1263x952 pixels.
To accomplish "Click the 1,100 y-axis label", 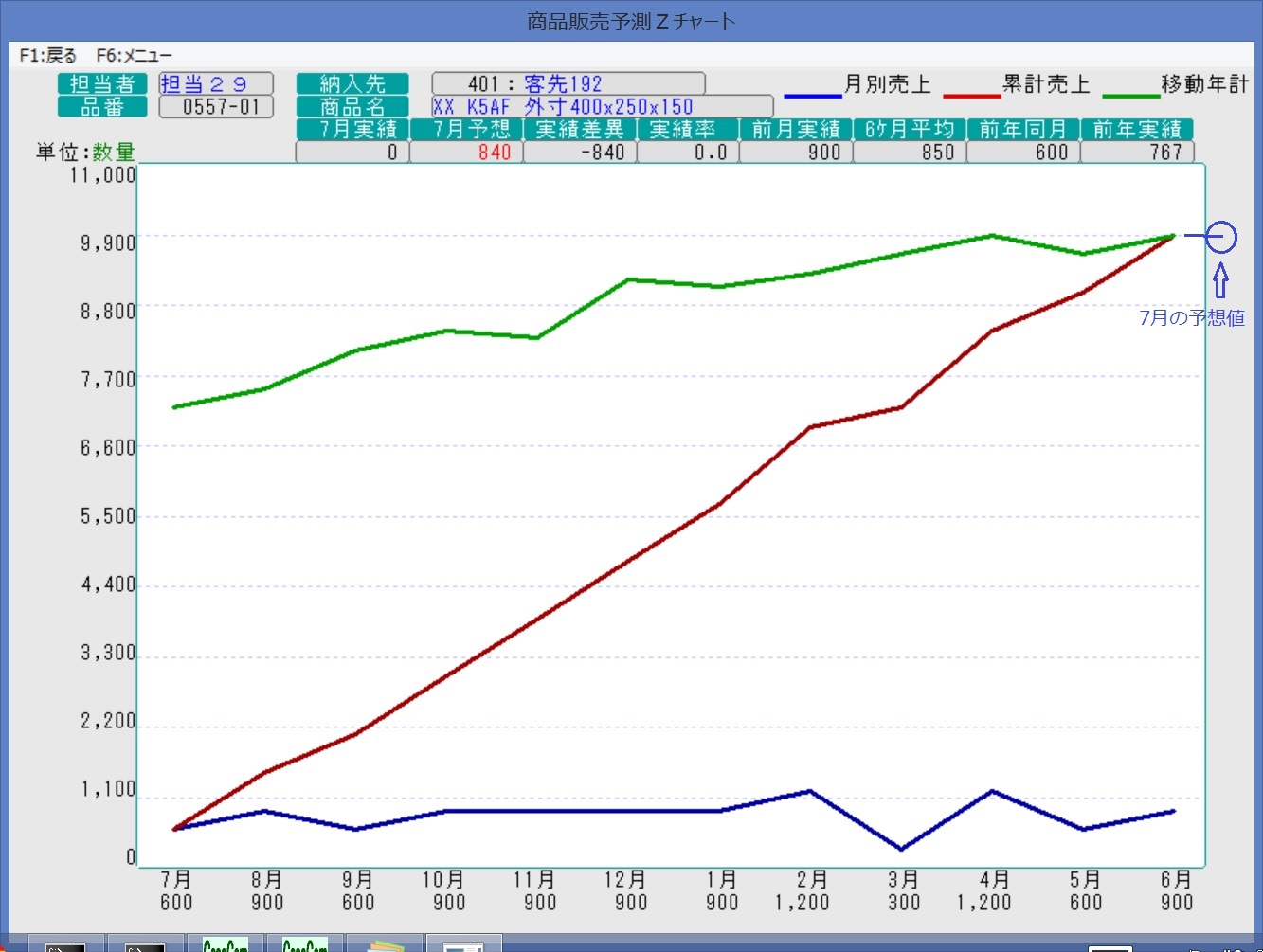I will click(x=108, y=789).
